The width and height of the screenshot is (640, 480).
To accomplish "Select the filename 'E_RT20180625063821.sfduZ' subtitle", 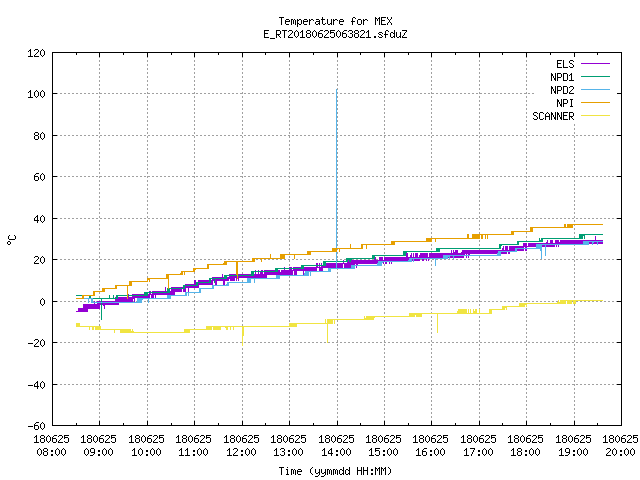I will click(335, 34).
